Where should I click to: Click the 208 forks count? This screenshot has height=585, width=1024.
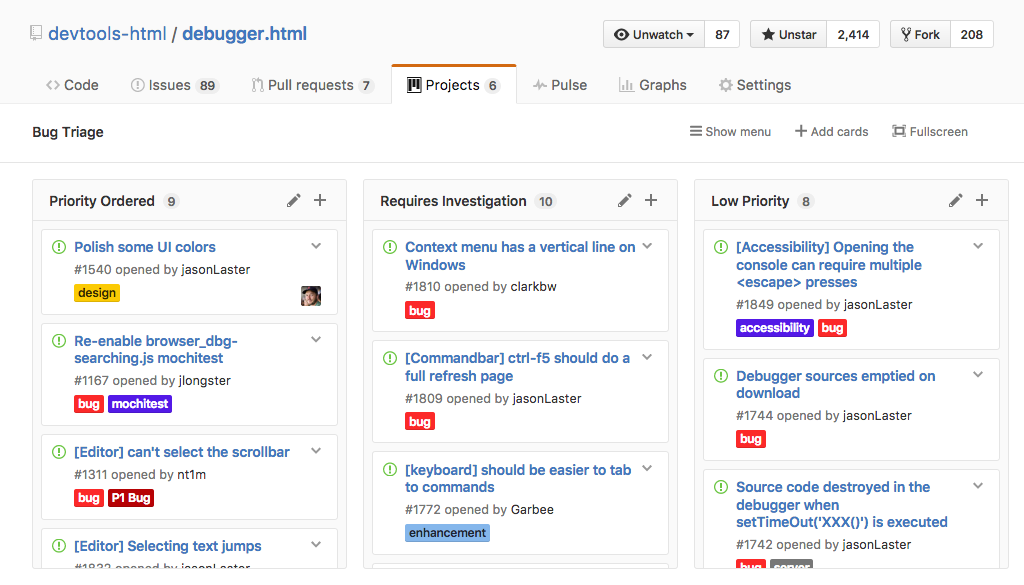click(x=972, y=35)
